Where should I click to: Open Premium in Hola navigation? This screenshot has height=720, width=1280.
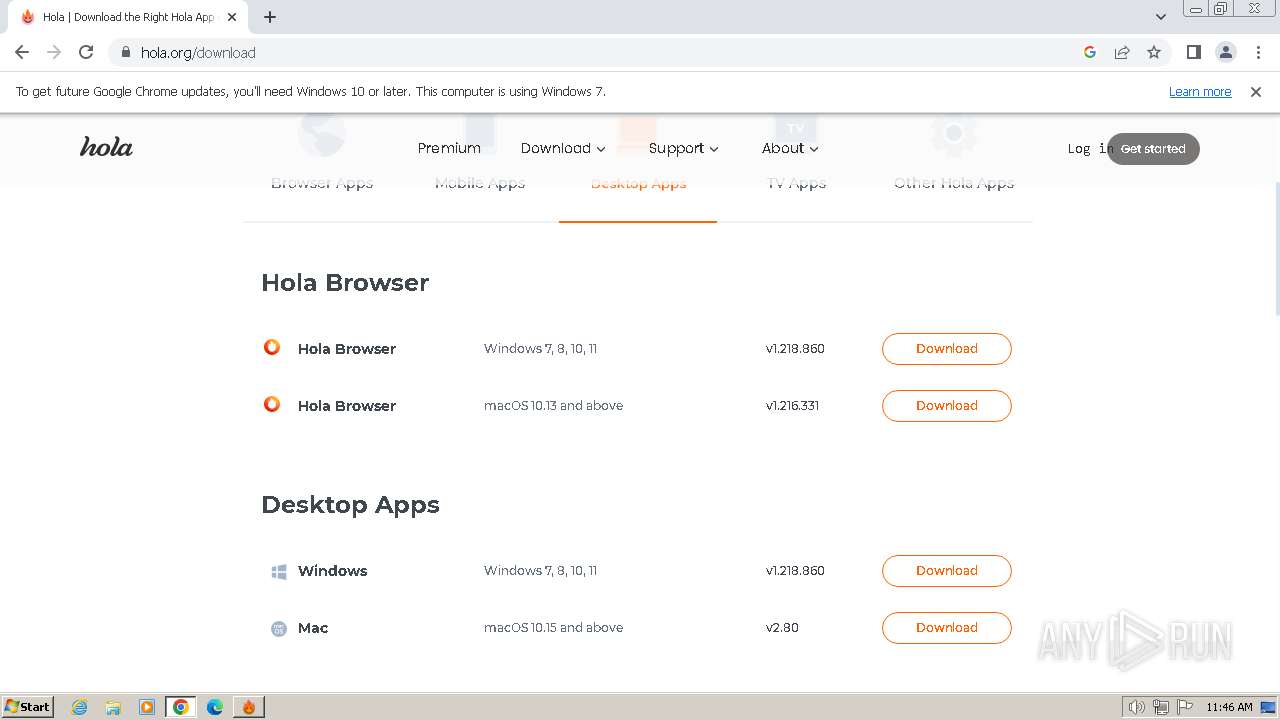pos(449,148)
